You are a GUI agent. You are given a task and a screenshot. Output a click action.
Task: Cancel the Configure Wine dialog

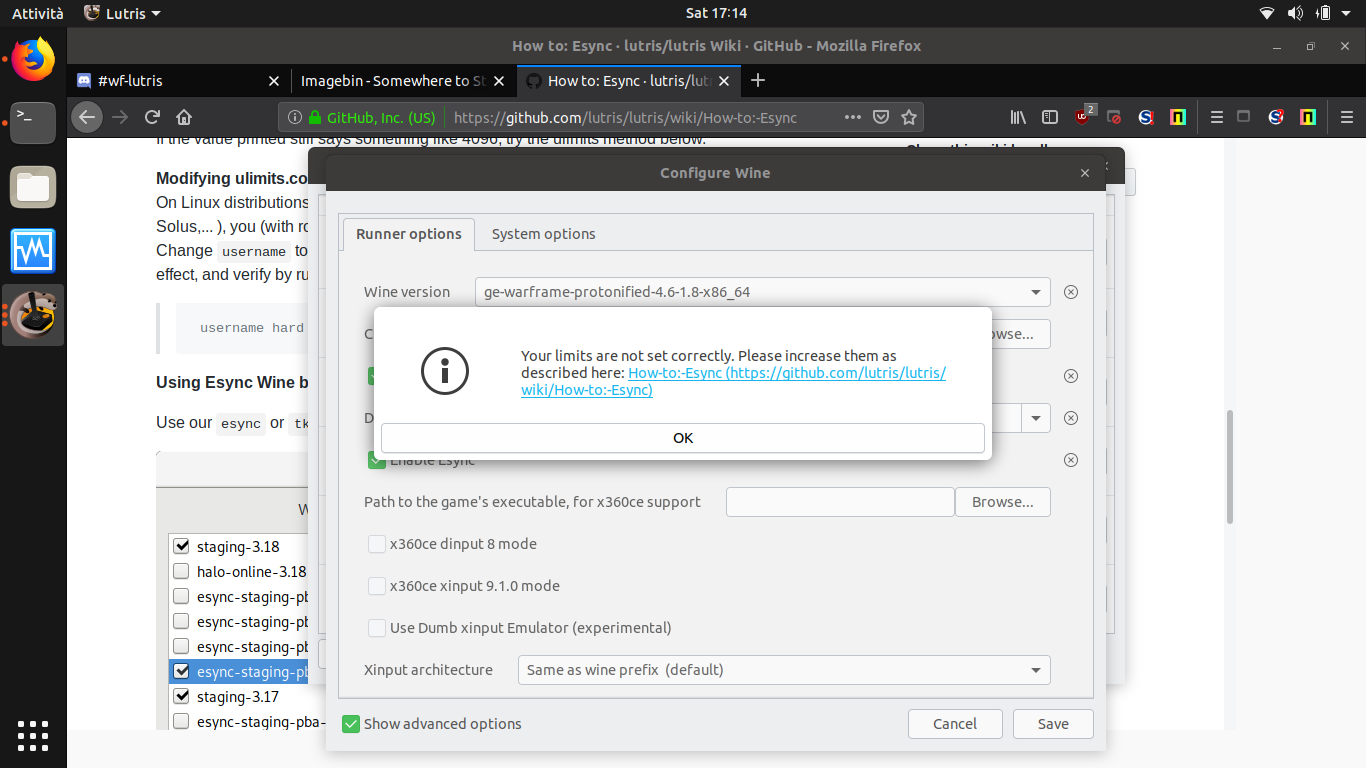tap(955, 724)
